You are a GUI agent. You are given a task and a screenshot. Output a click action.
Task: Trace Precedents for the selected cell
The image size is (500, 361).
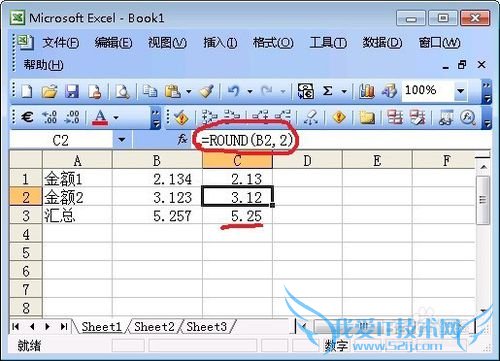pos(209,117)
